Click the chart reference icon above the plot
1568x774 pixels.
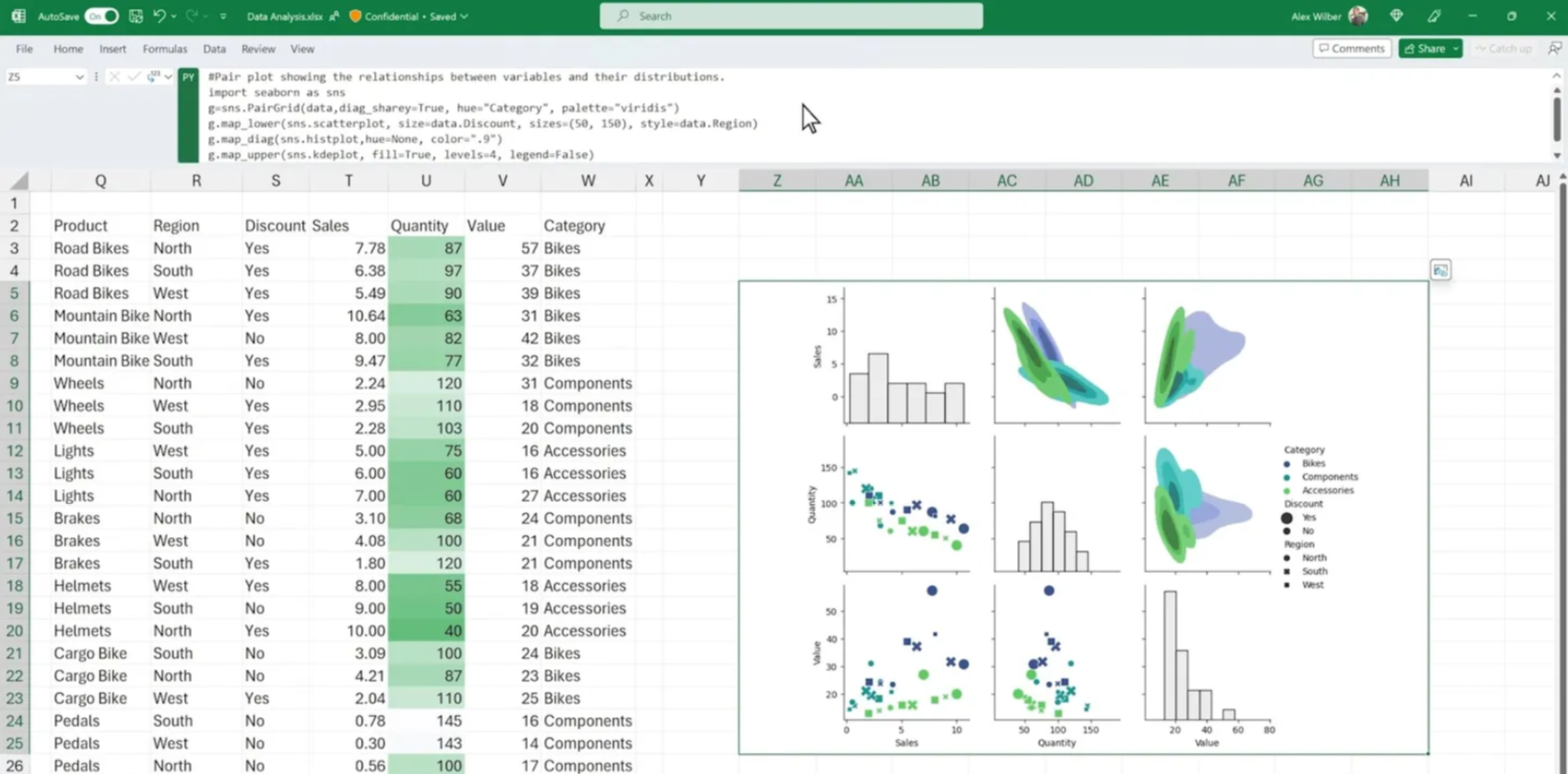click(x=1440, y=270)
